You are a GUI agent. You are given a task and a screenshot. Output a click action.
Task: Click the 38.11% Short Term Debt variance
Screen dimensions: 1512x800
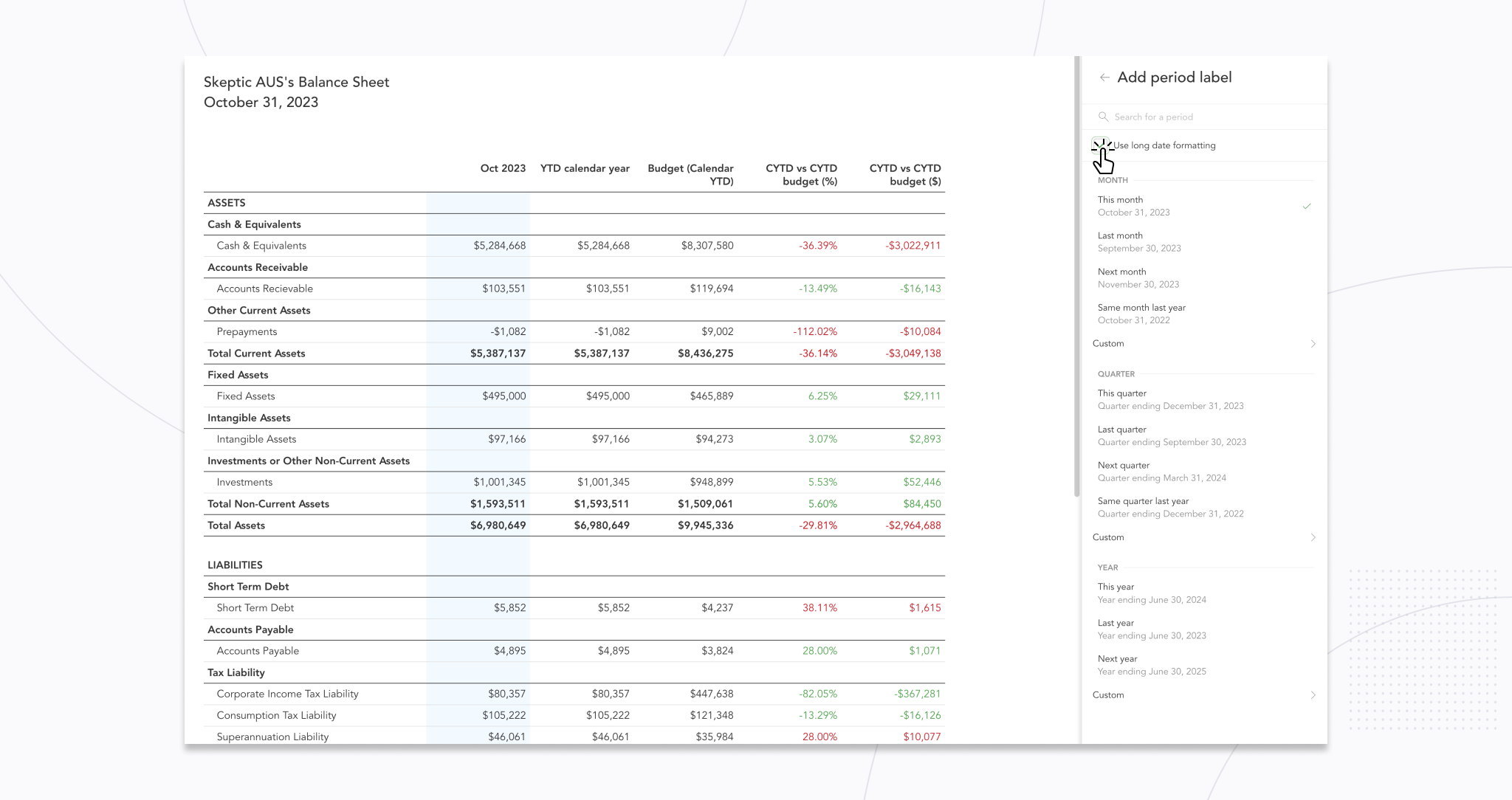(819, 608)
